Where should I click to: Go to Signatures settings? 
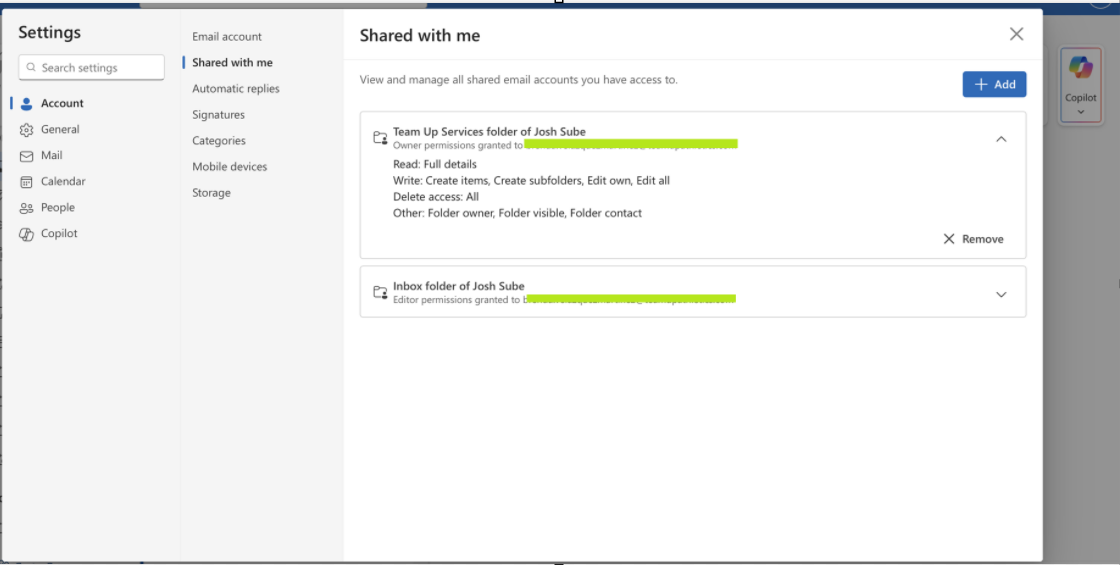[219, 115]
